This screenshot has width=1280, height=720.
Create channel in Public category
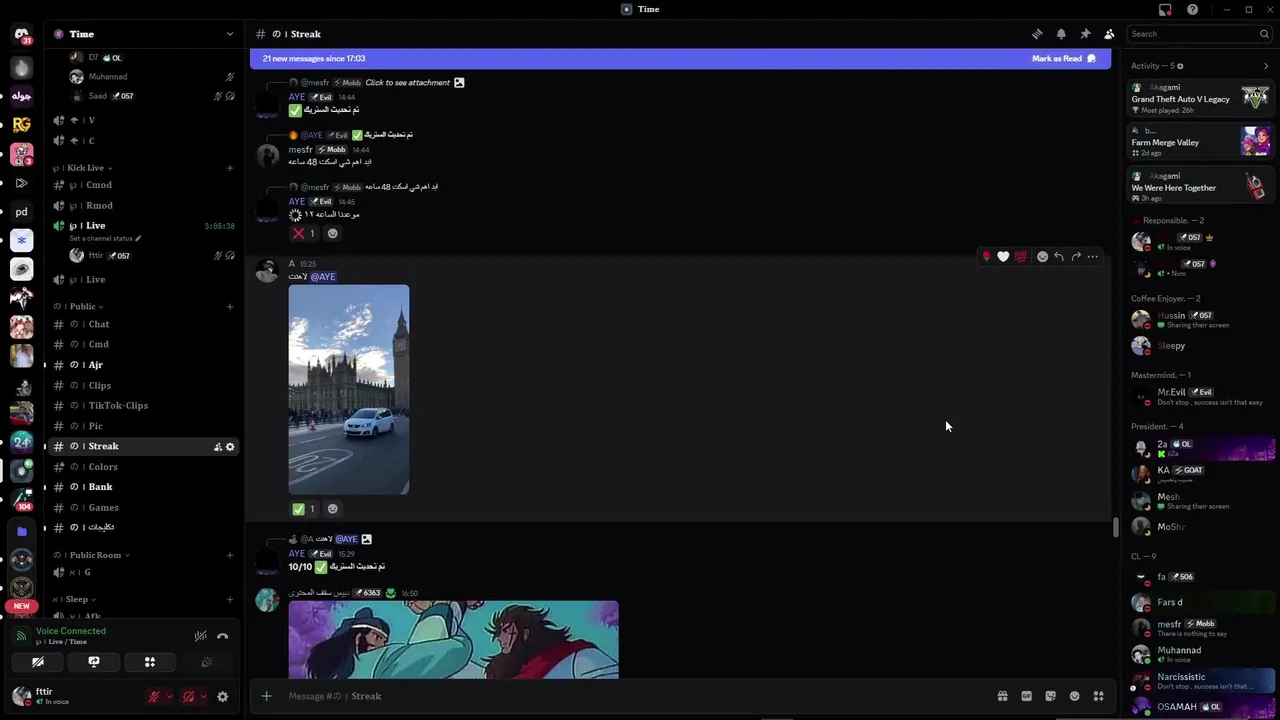pos(229,306)
